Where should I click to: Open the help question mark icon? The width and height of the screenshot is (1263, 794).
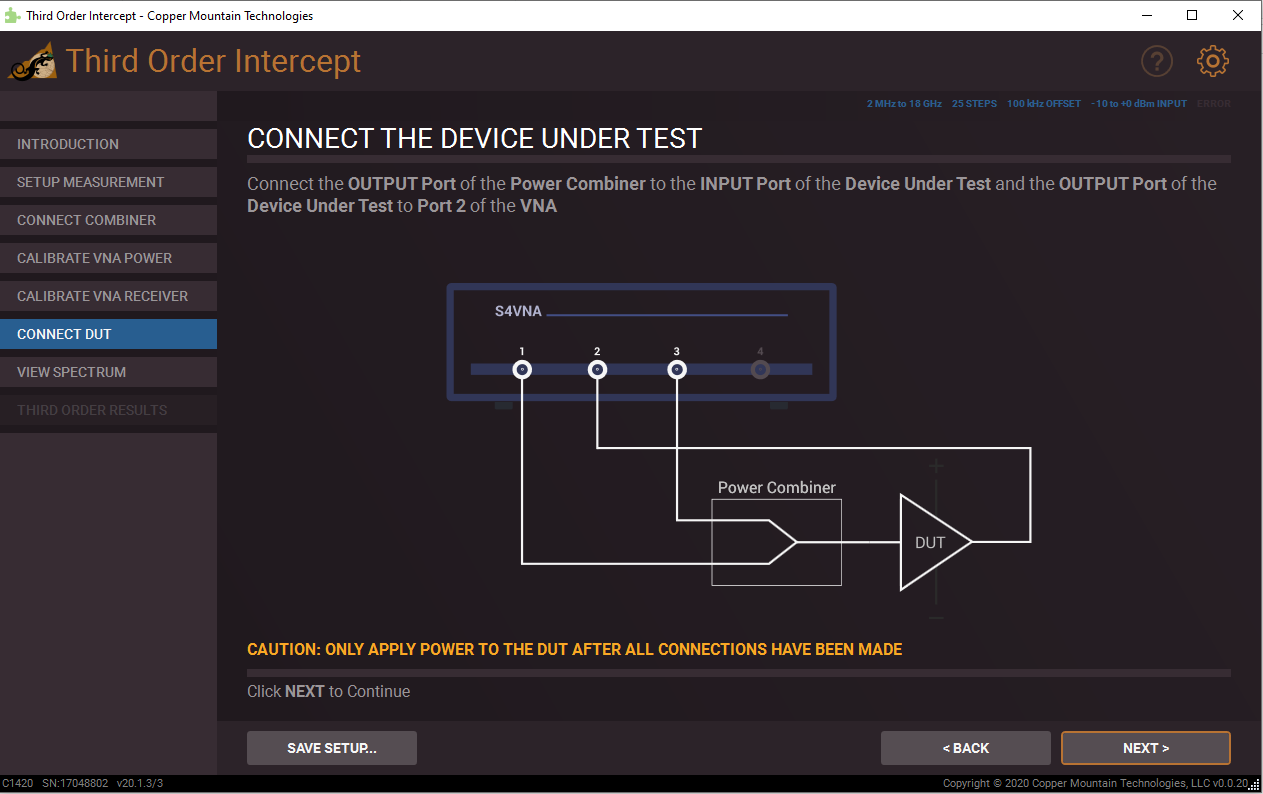(1157, 61)
